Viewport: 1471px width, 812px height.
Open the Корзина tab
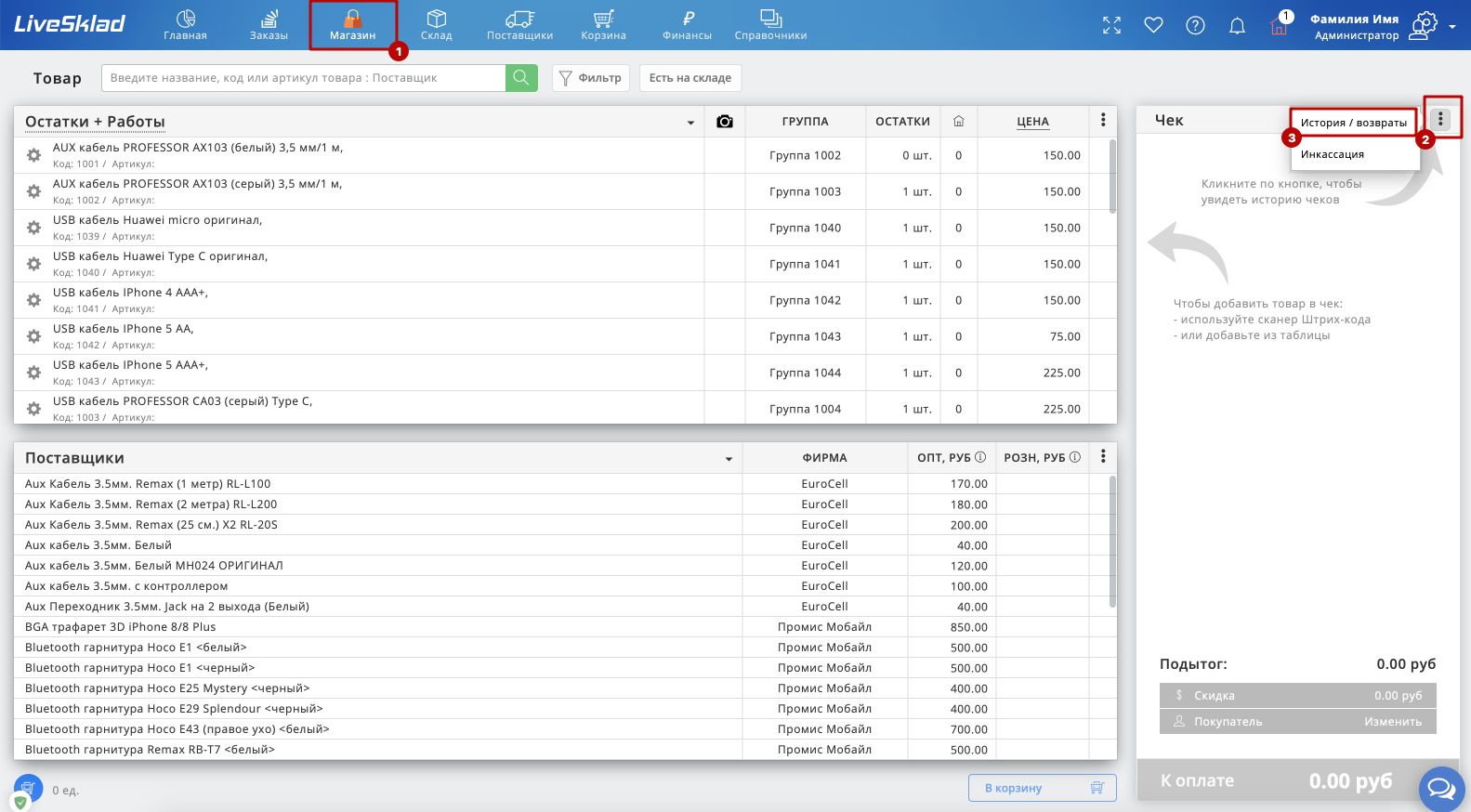pos(604,25)
